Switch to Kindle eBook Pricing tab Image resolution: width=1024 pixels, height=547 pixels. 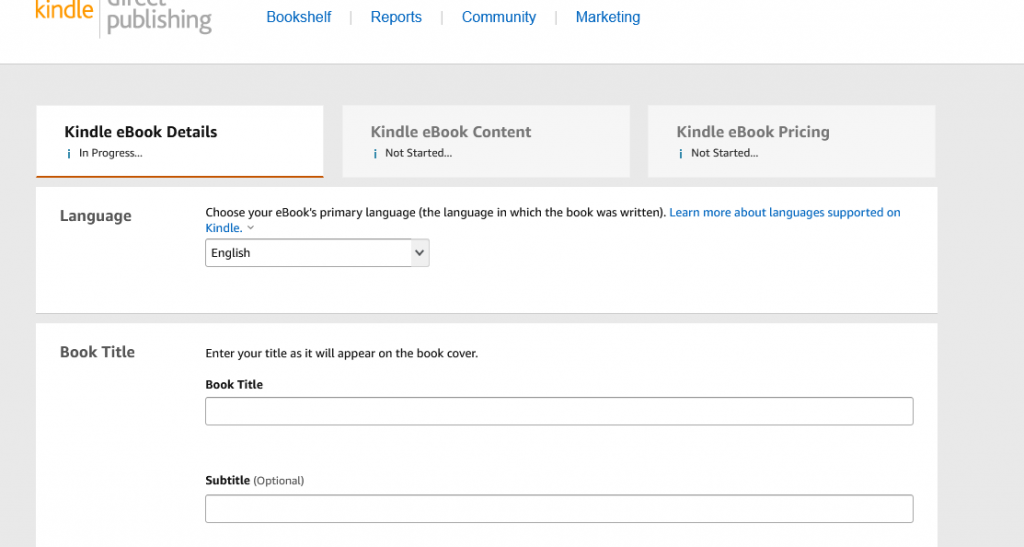click(x=792, y=141)
